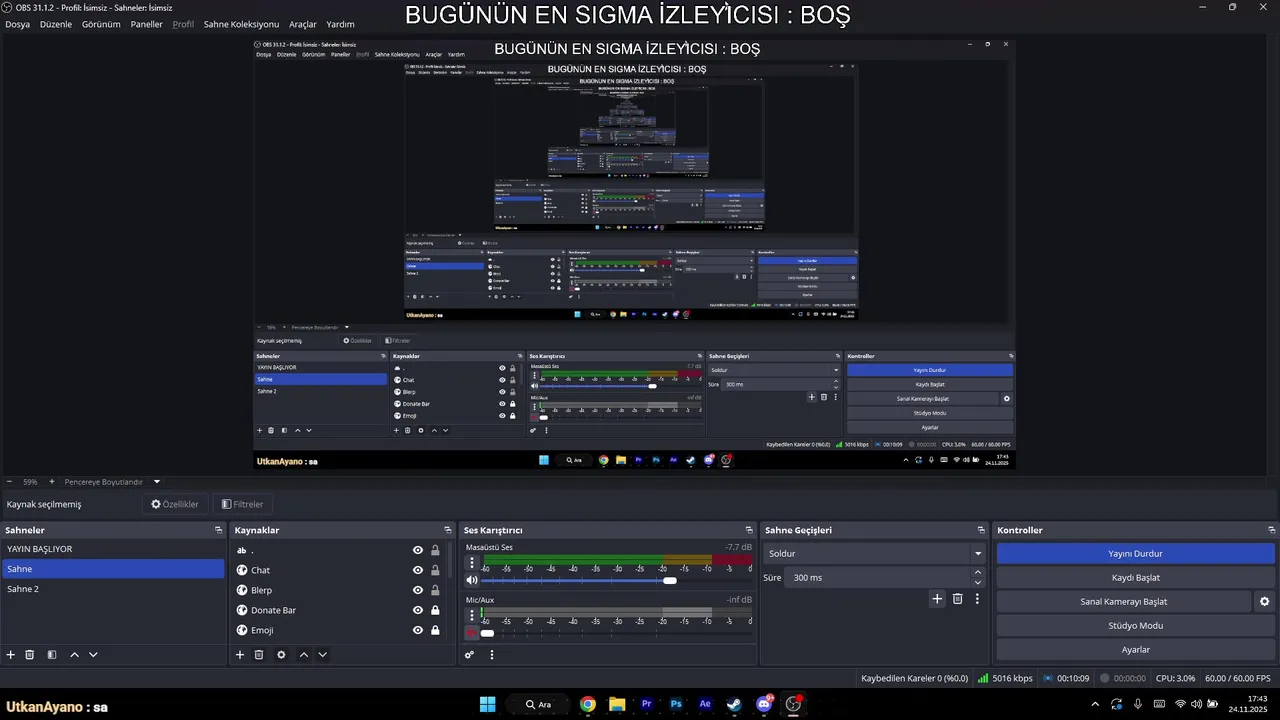Open Photoshop from the taskbar
Screen dimensions: 1280x720
pos(676,704)
